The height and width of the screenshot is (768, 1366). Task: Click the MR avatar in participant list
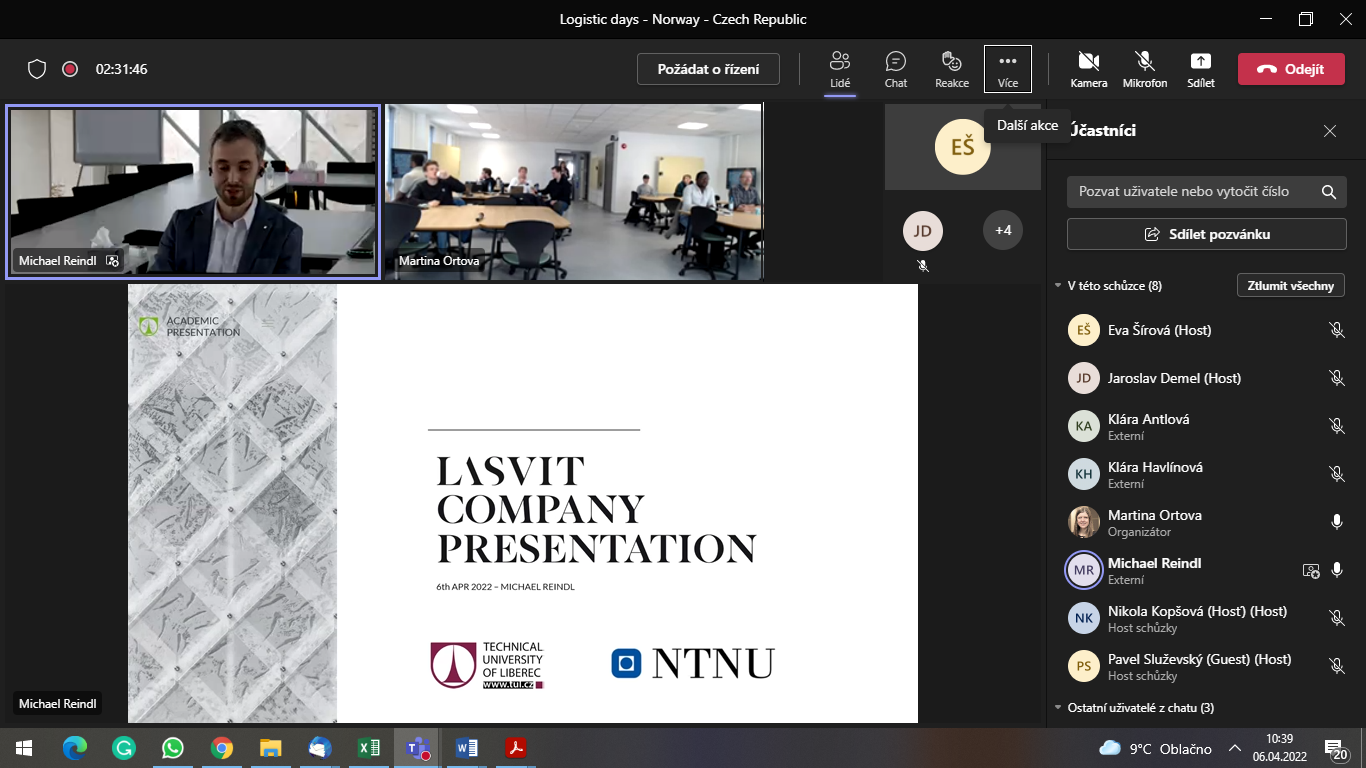(1084, 570)
